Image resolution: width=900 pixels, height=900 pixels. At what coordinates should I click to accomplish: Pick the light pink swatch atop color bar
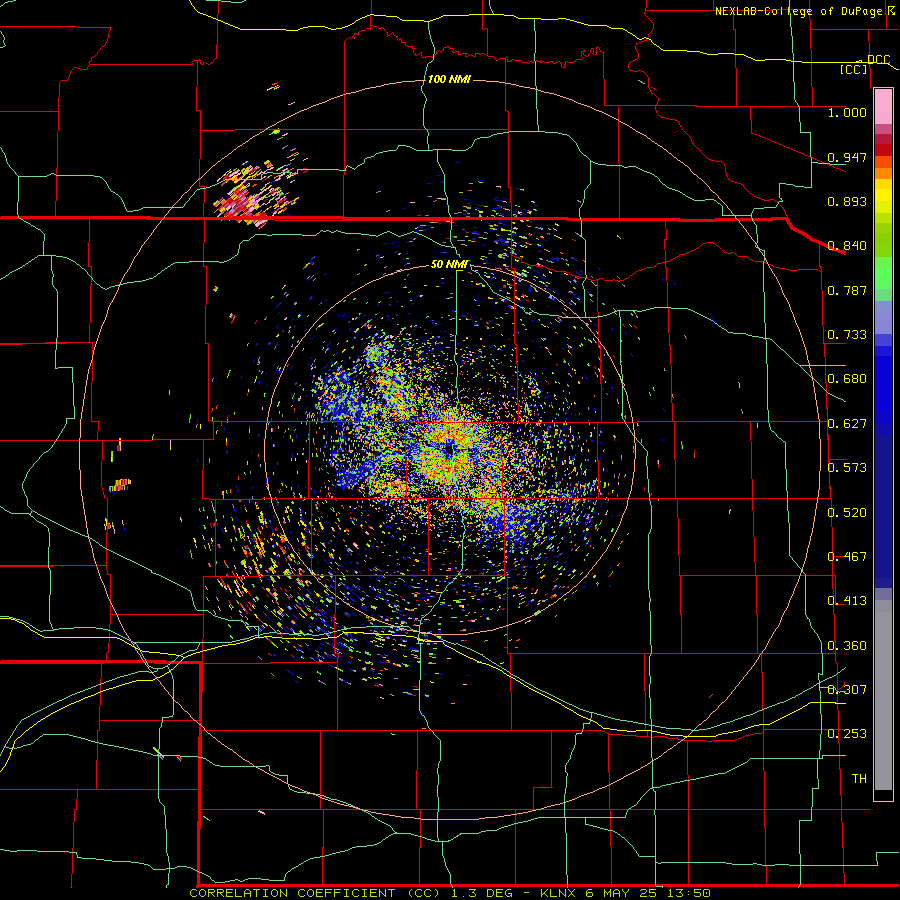(x=883, y=106)
